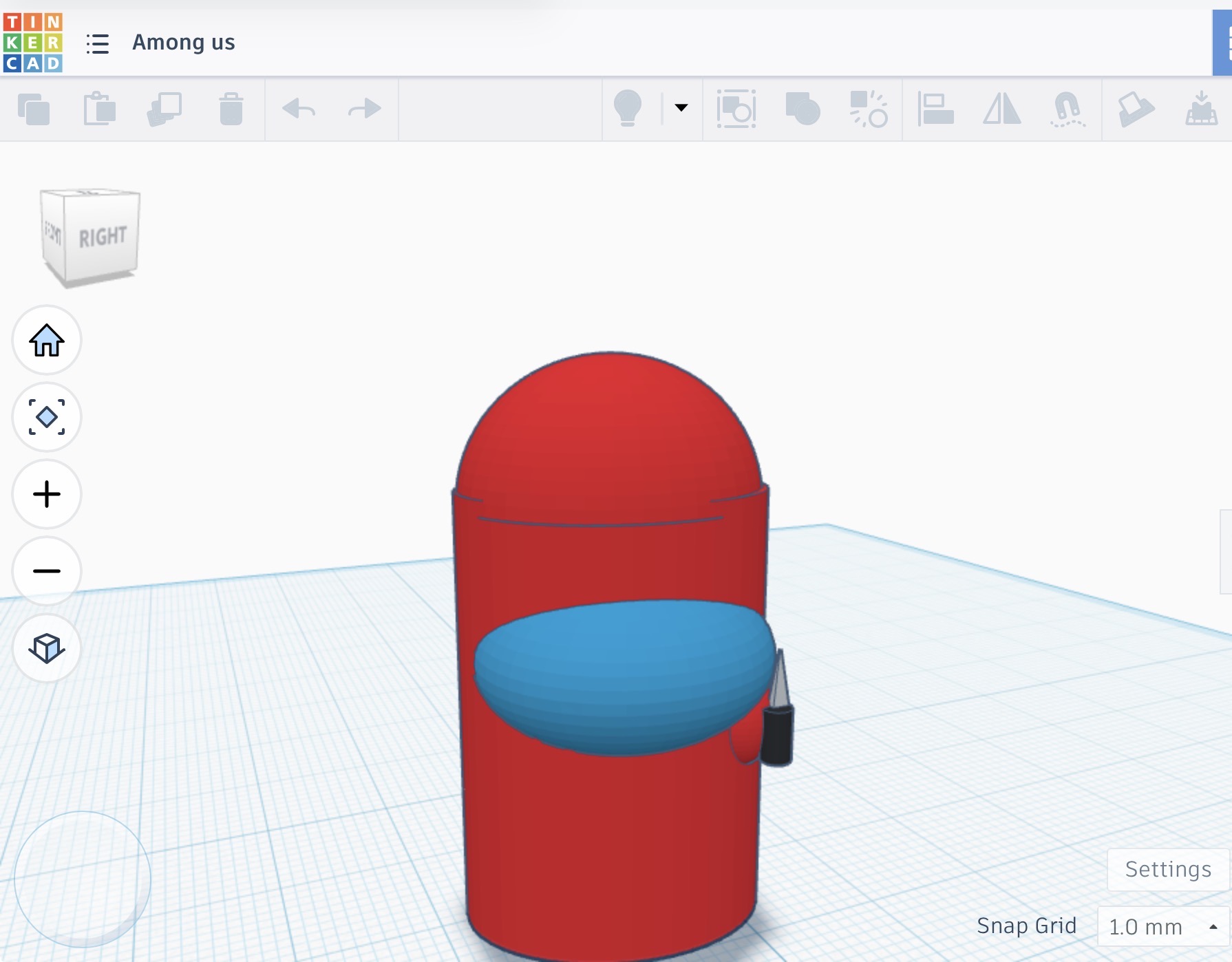The height and width of the screenshot is (962, 1232).
Task: Toggle perspective/orthographic view cube button
Action: (x=47, y=648)
